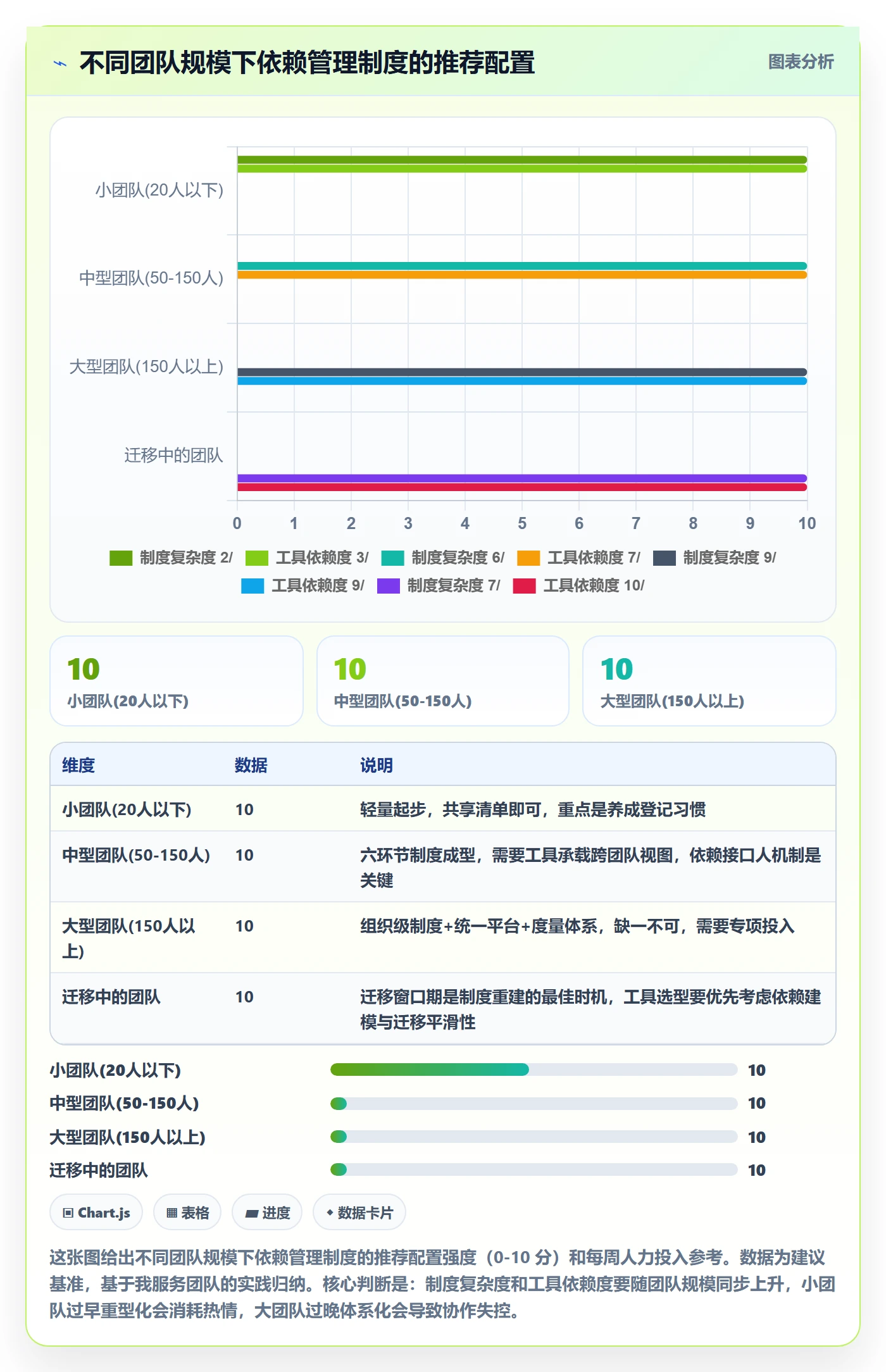
Task: Click the 小团队(20人以下) progress bar
Action: click(x=534, y=1070)
